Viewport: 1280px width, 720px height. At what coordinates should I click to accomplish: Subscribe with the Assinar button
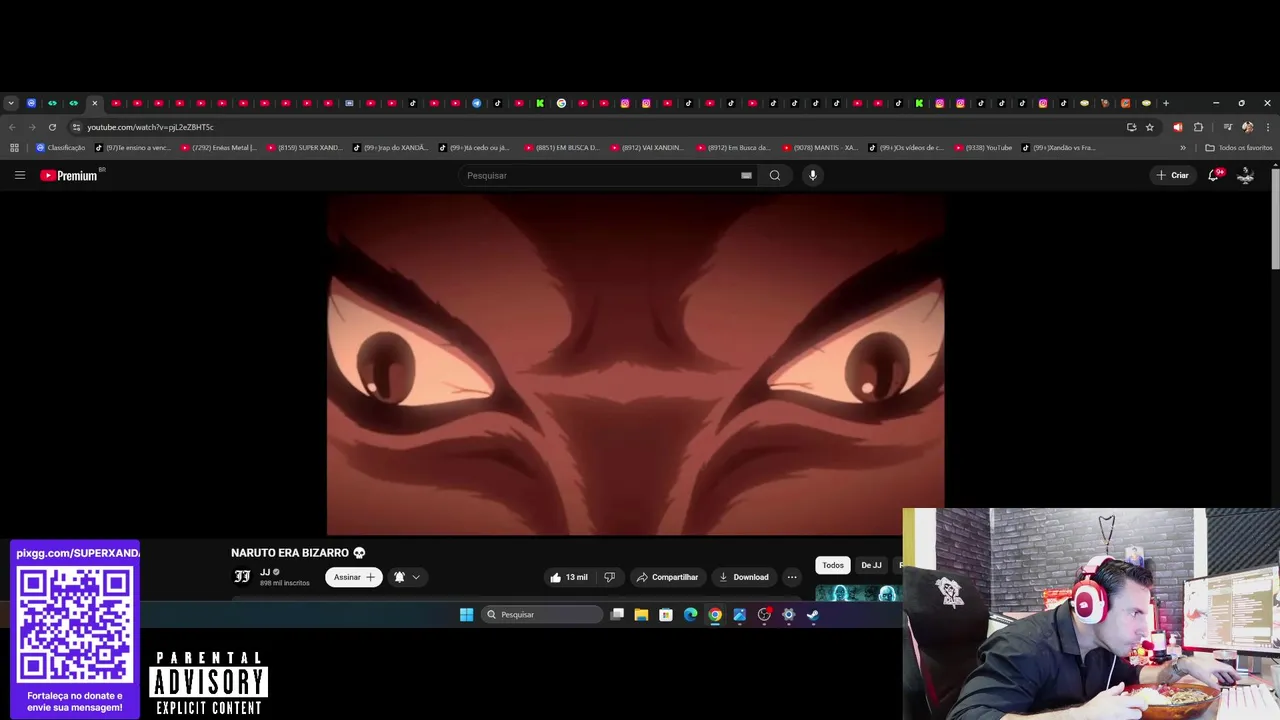[354, 577]
